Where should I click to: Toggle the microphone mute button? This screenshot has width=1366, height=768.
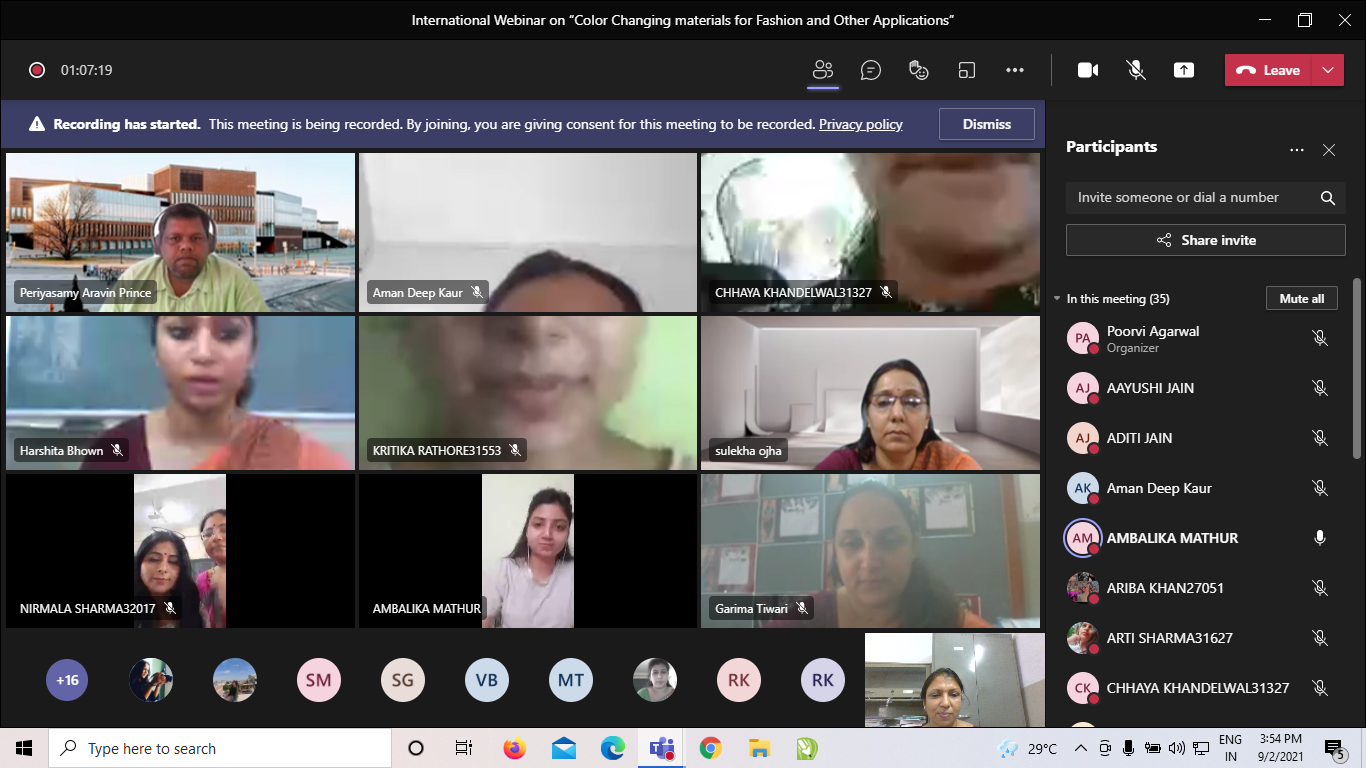pos(1136,70)
